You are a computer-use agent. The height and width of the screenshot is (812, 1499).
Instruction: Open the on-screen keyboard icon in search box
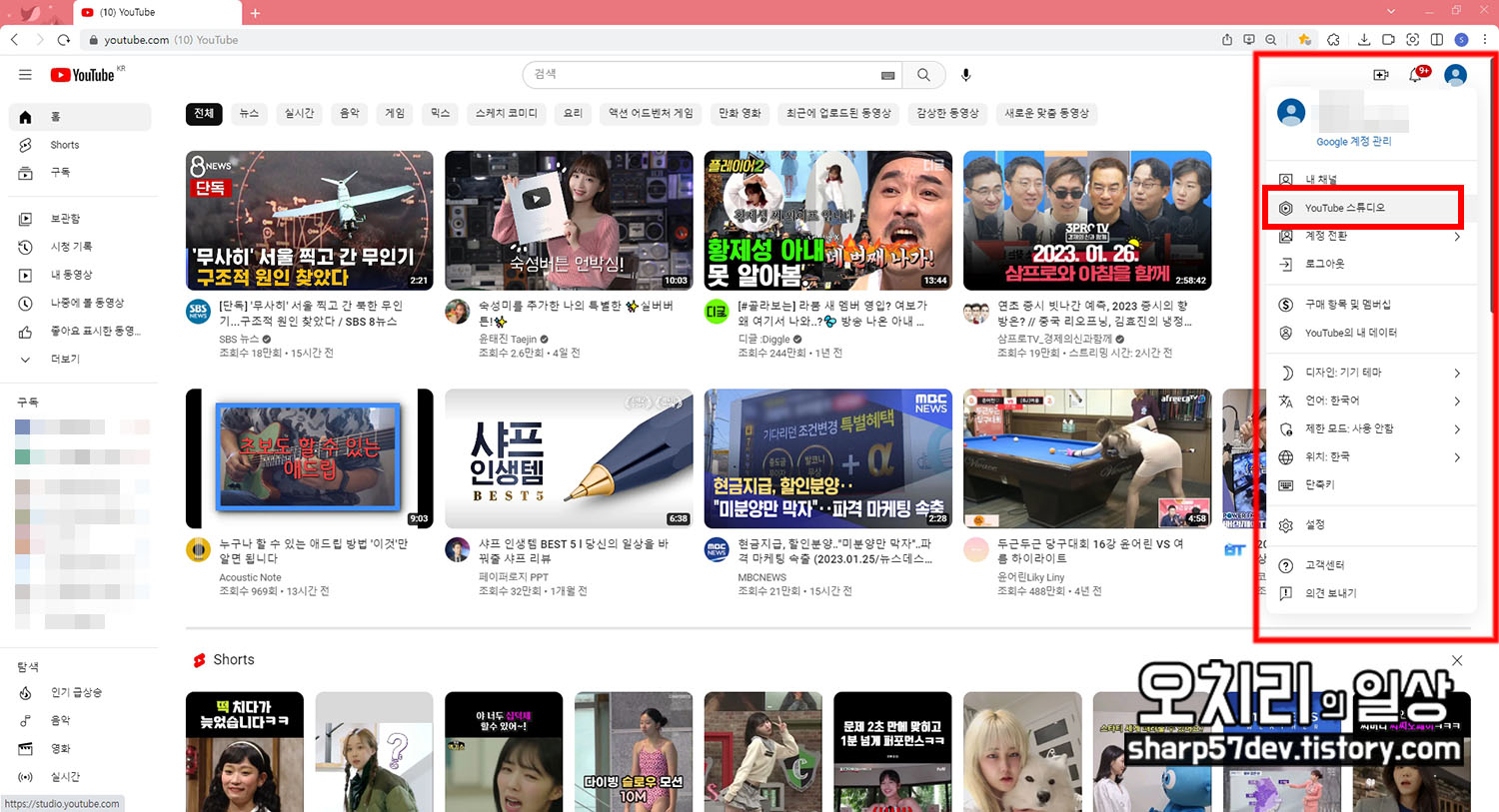click(887, 75)
